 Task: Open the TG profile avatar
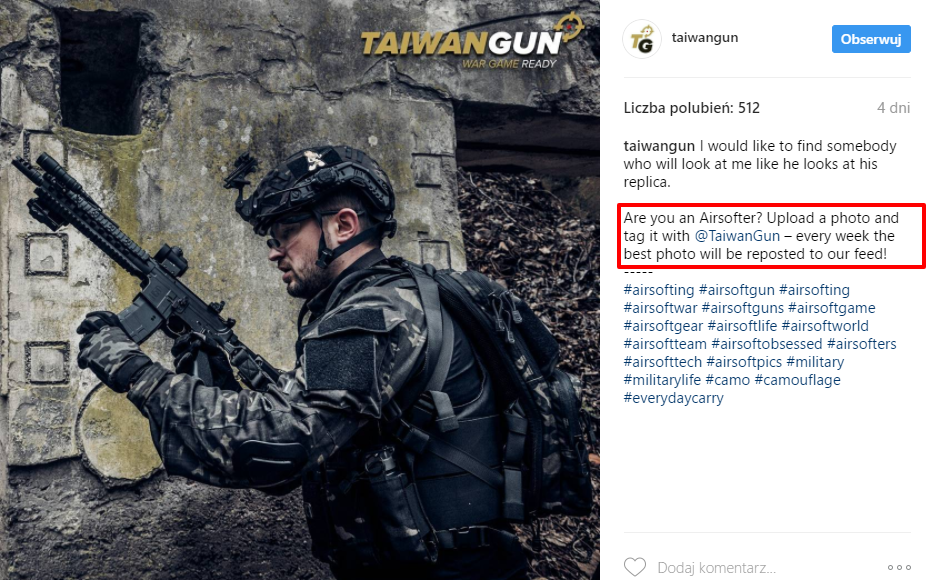pyautogui.click(x=642, y=39)
